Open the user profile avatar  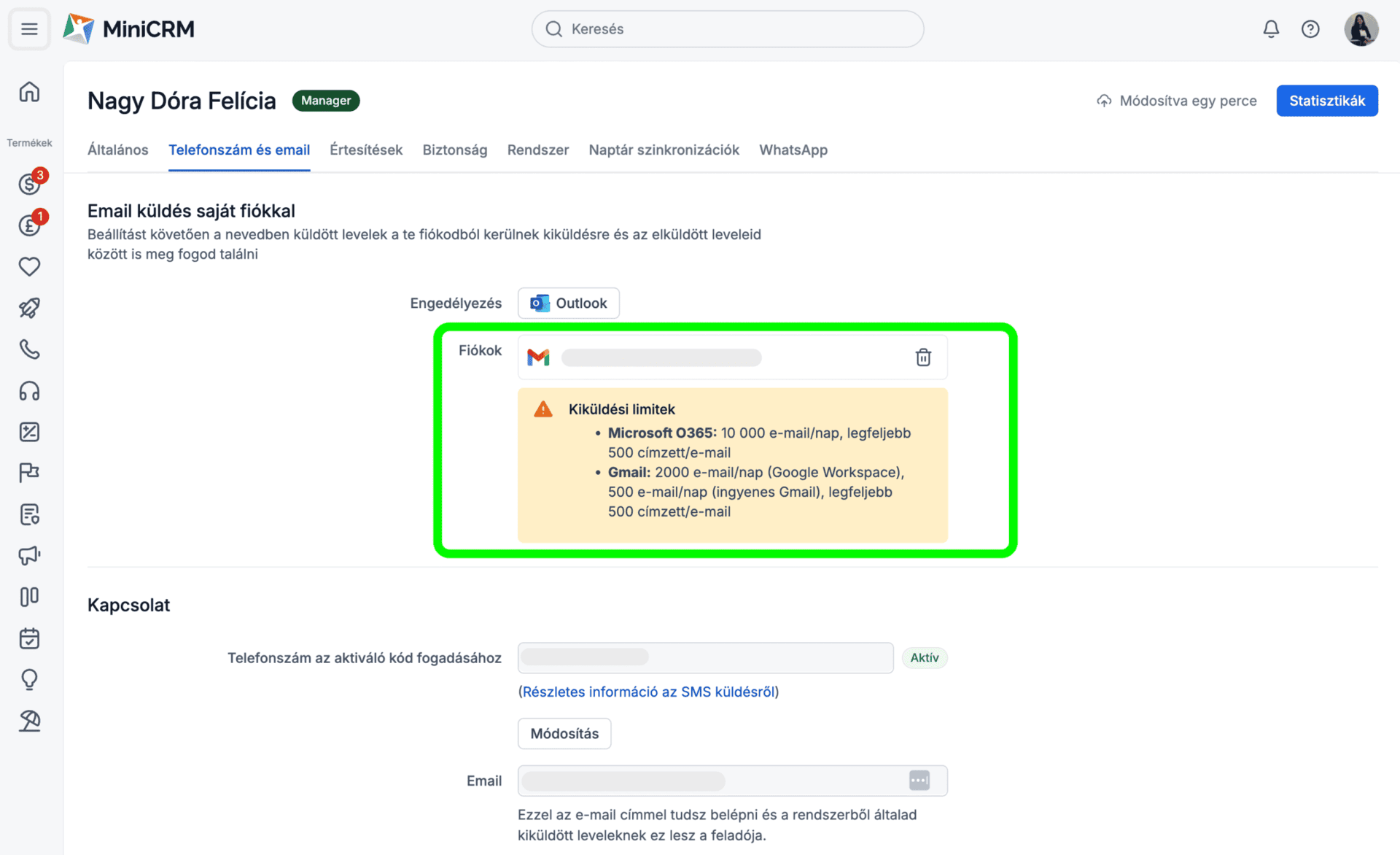[x=1361, y=29]
